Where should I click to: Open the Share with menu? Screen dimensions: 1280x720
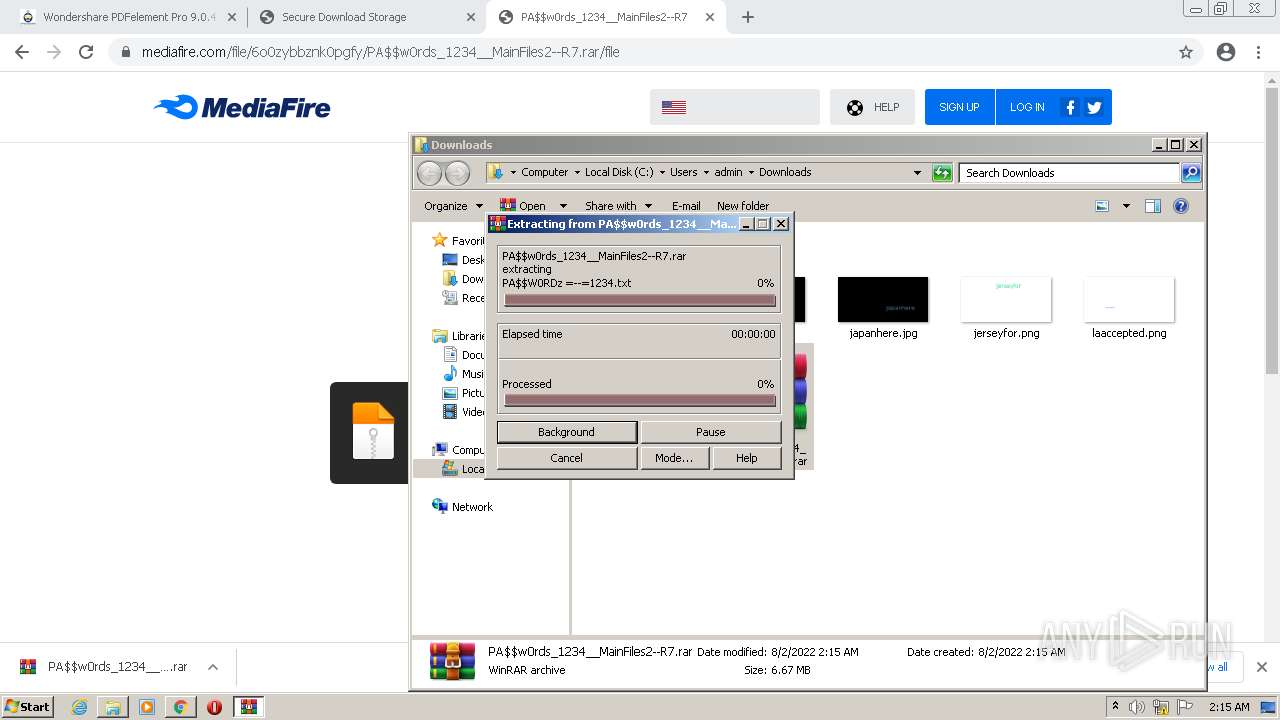coord(618,206)
